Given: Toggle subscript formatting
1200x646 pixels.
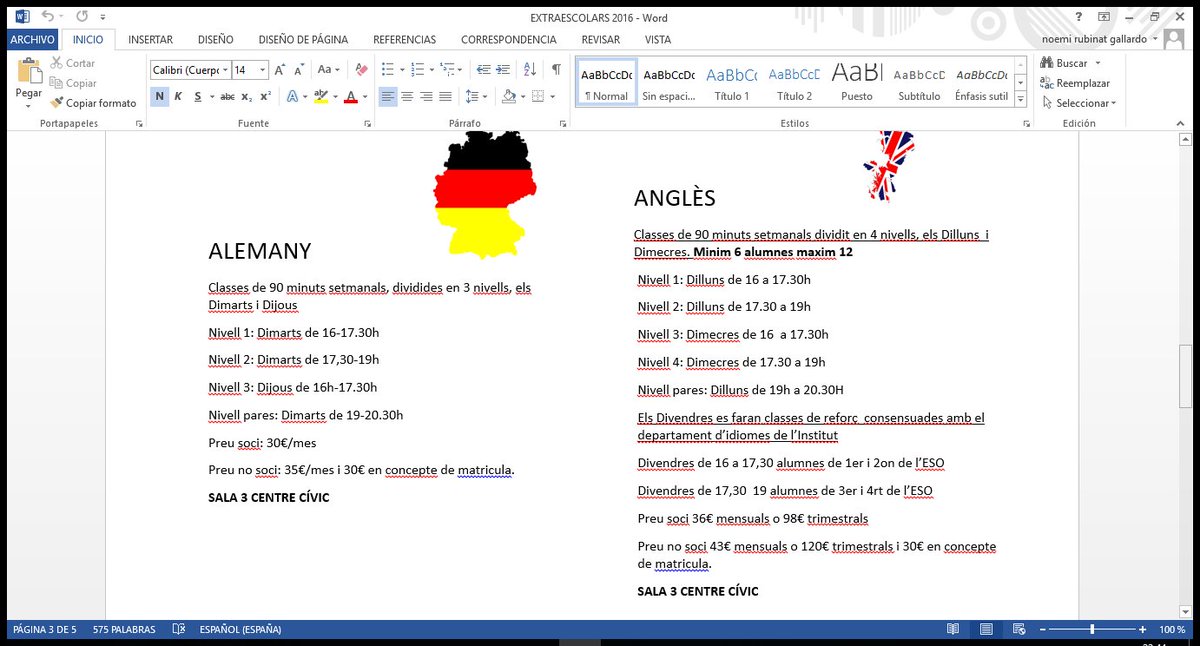Looking at the screenshot, I should click(x=247, y=96).
